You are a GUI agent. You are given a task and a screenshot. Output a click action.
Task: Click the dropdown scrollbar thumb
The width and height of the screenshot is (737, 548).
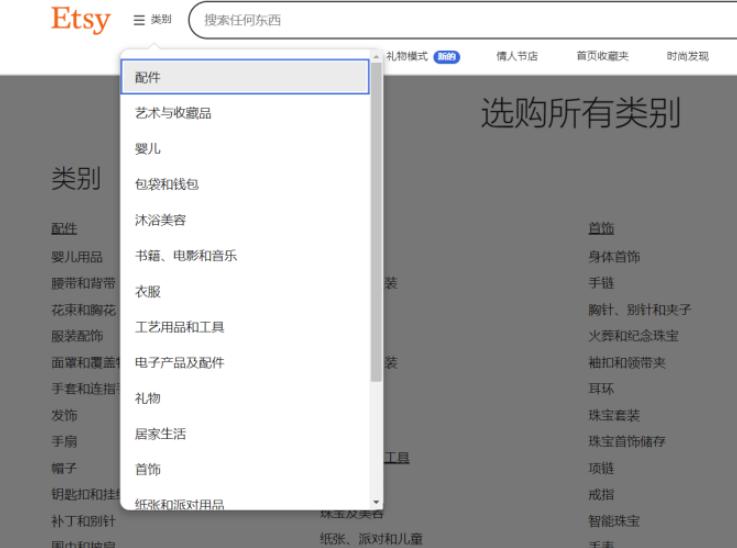376,222
